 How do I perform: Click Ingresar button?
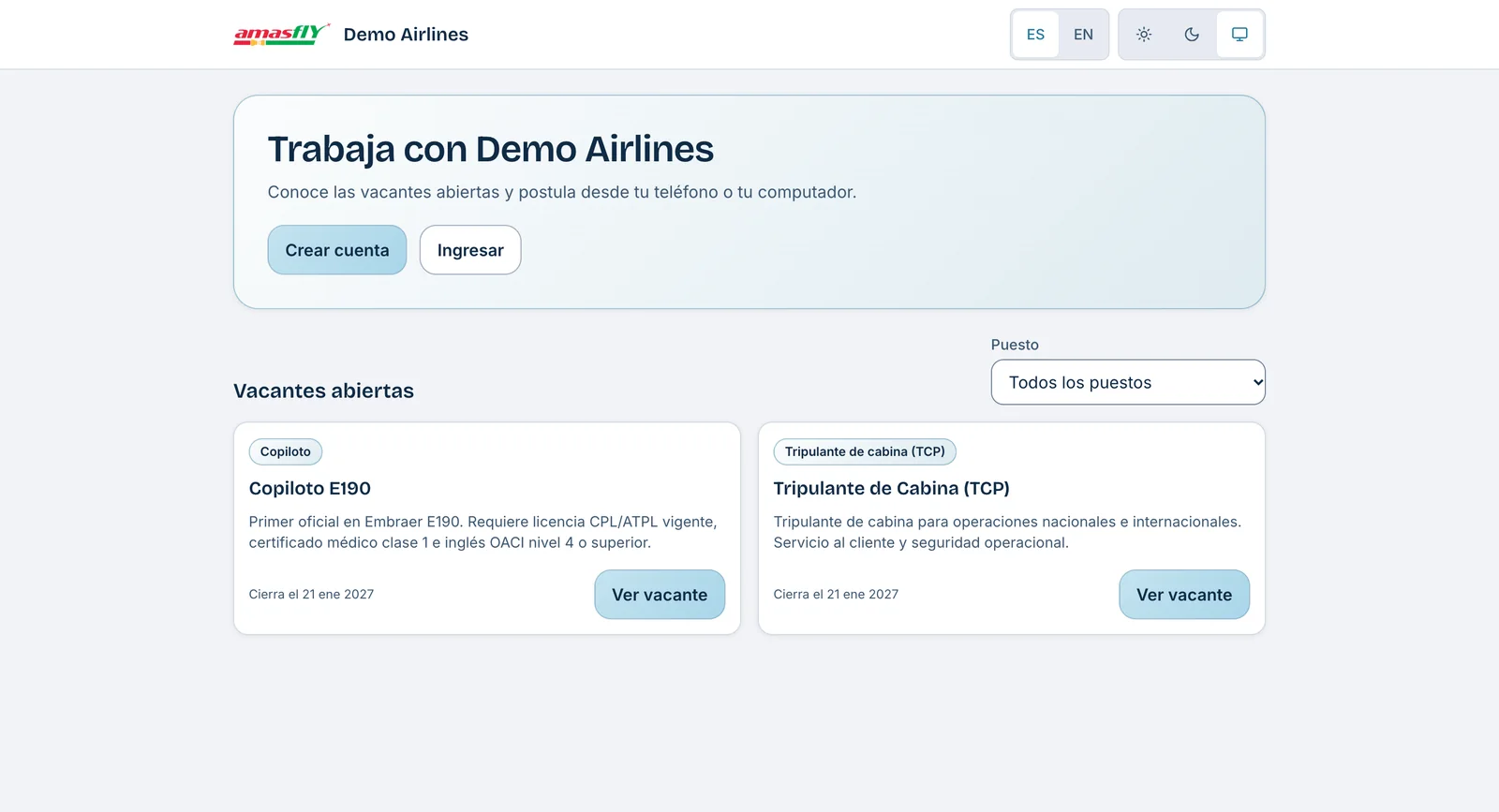(x=470, y=250)
